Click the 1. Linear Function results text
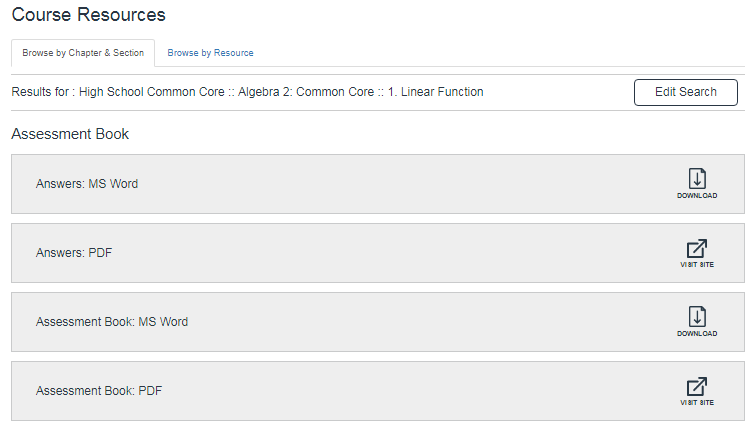This screenshot has width=754, height=430. [434, 92]
